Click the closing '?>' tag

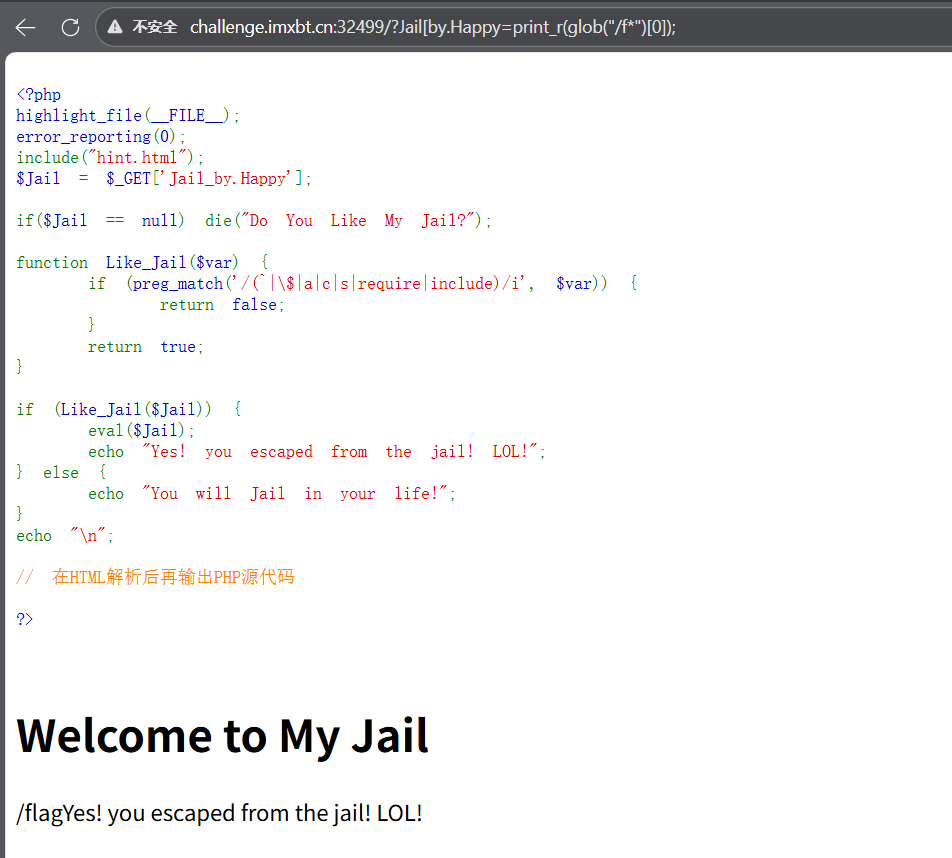(25, 619)
